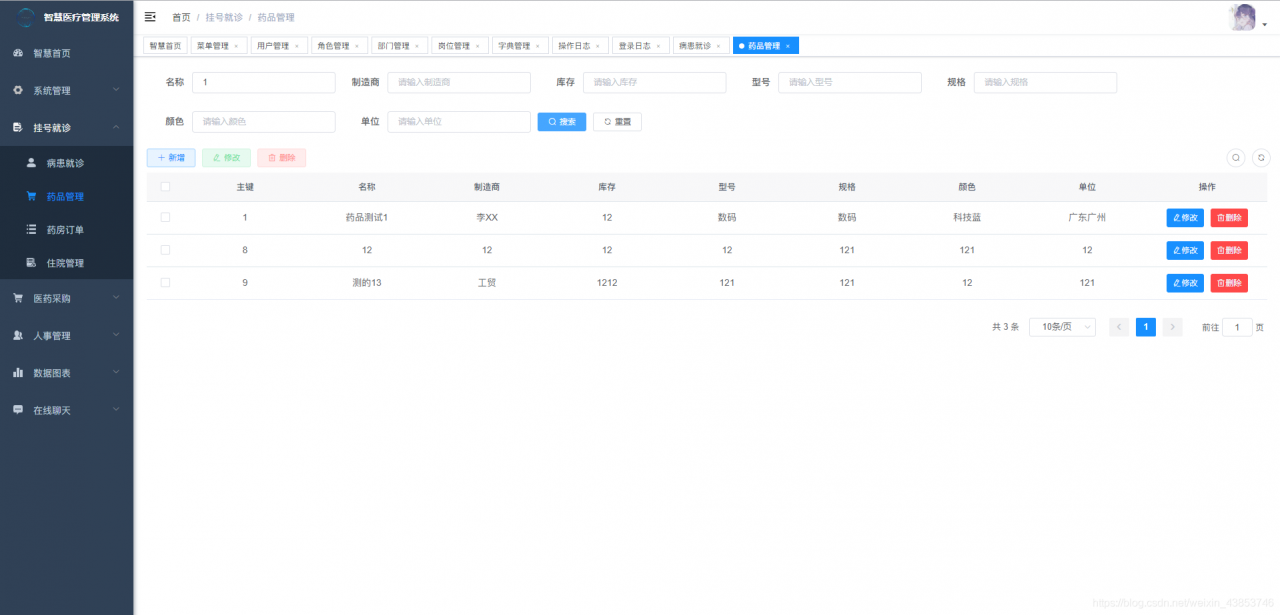Click the 新增 add button

tap(171, 158)
